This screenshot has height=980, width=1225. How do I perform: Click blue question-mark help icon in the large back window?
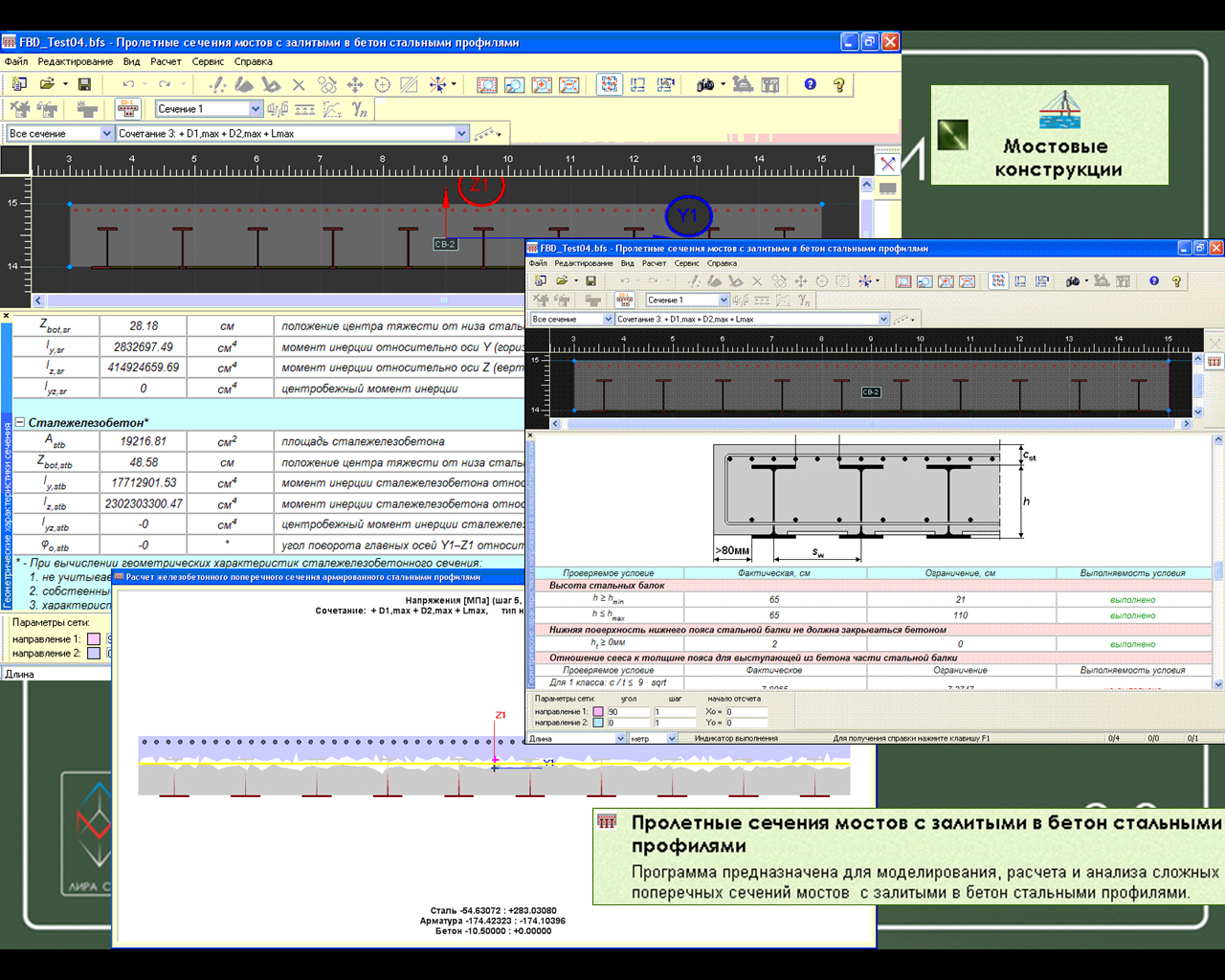(x=811, y=85)
